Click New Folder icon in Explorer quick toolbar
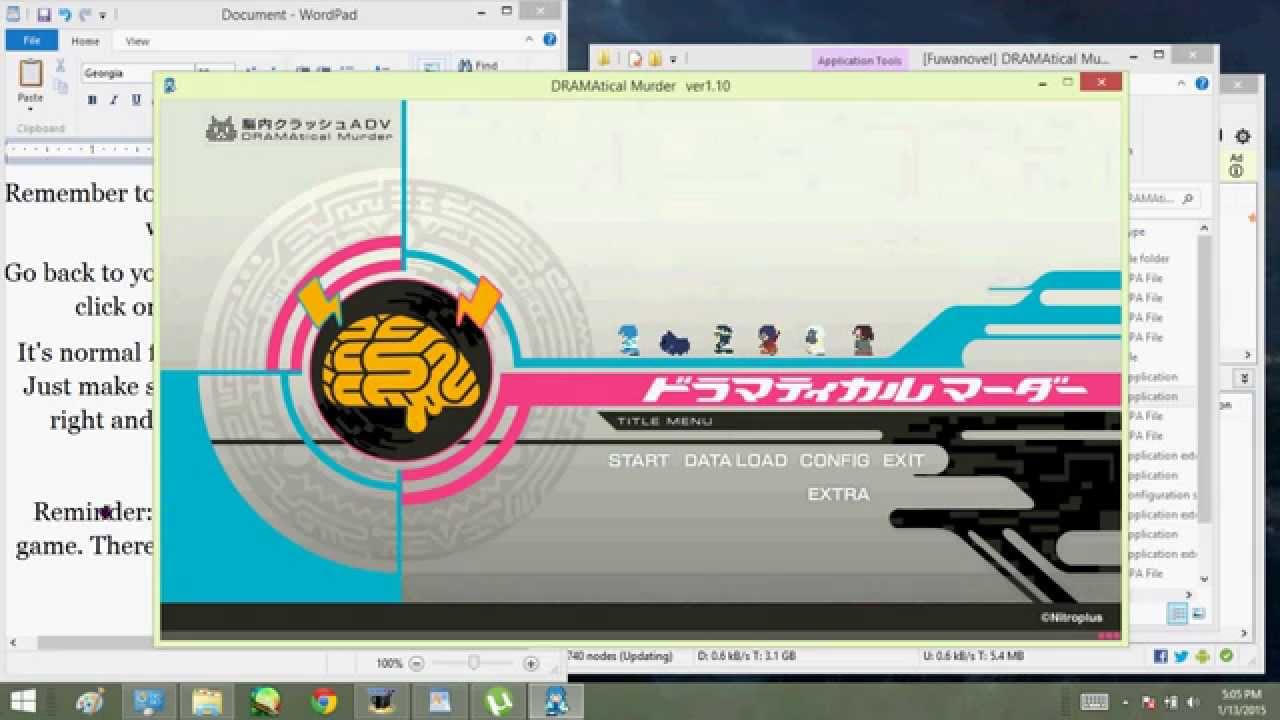 (654, 59)
